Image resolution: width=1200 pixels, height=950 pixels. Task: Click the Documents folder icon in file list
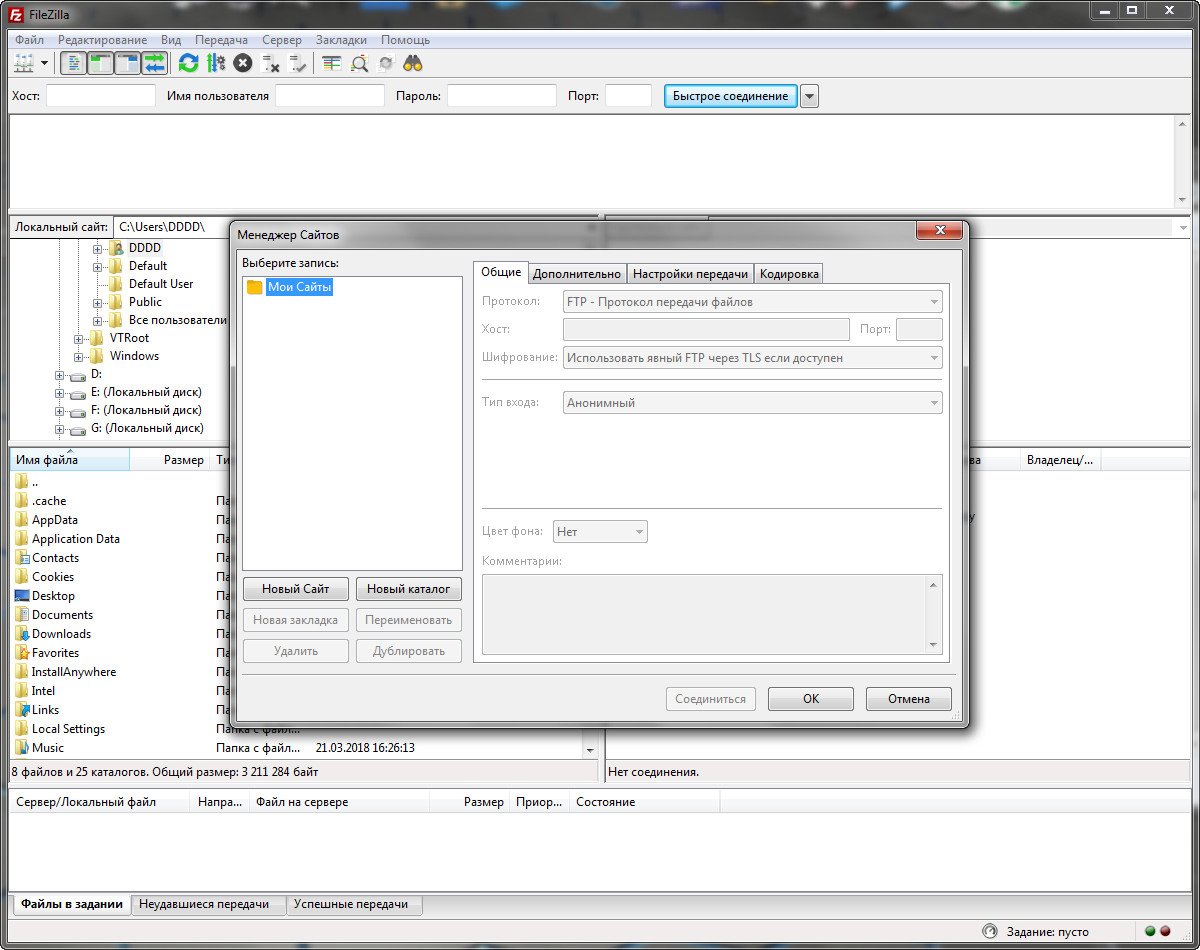(x=22, y=615)
